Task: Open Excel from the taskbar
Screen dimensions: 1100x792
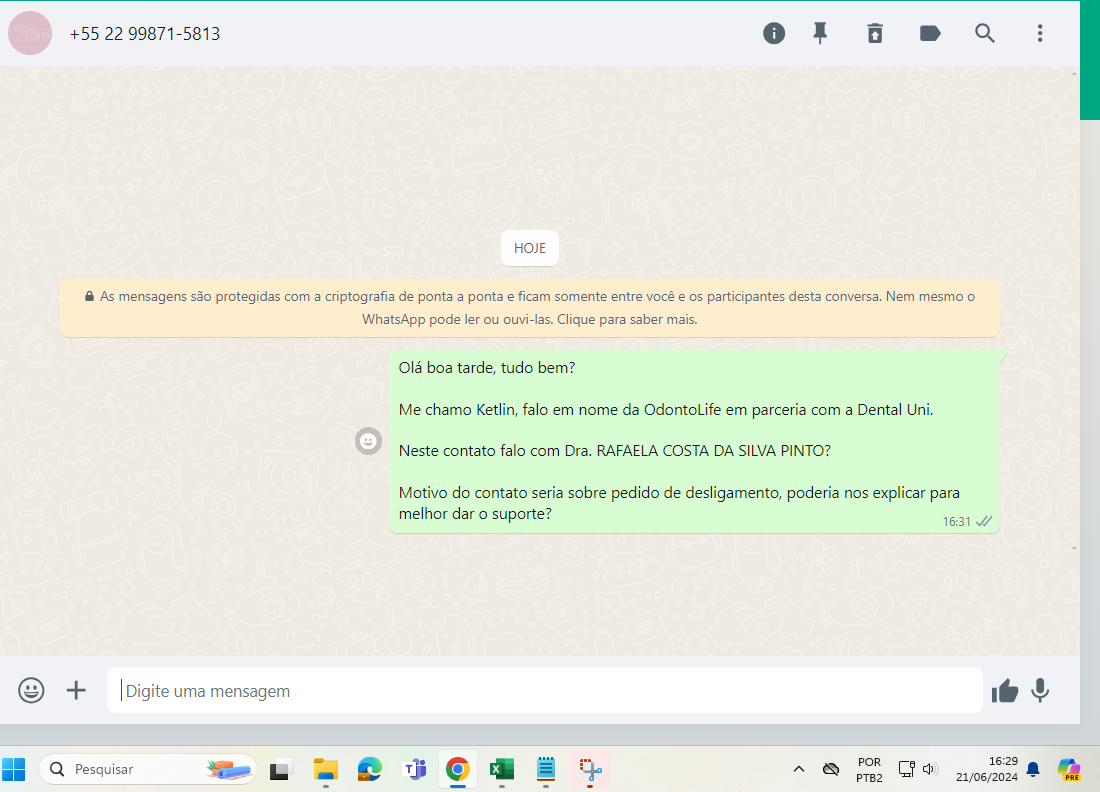Action: click(502, 770)
